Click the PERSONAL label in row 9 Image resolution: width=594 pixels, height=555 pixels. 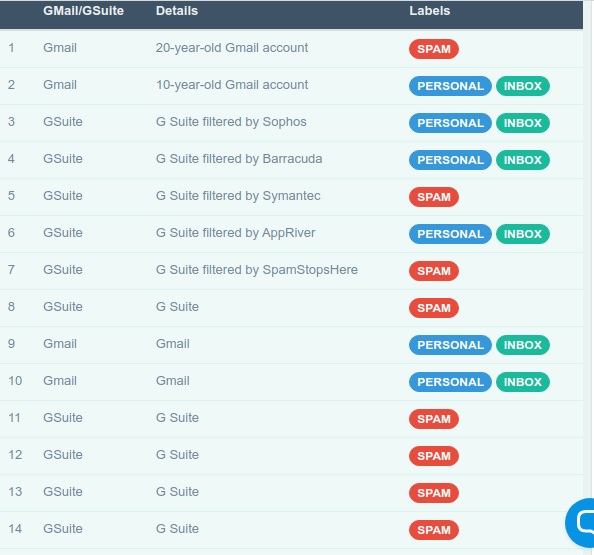[x=450, y=345]
